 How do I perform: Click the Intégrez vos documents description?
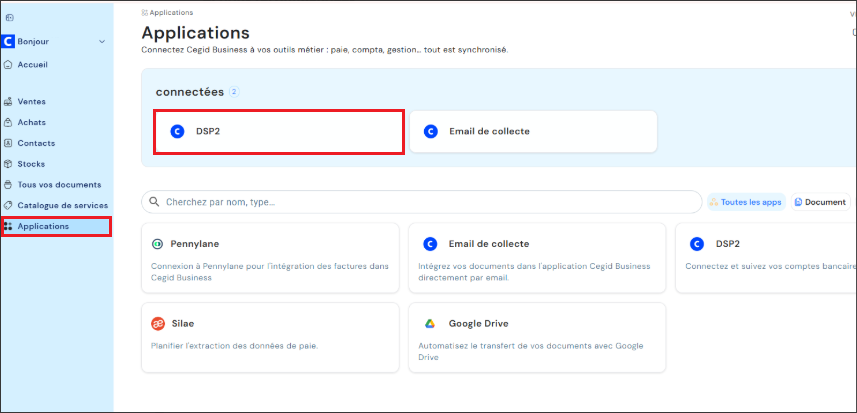pyautogui.click(x=535, y=272)
